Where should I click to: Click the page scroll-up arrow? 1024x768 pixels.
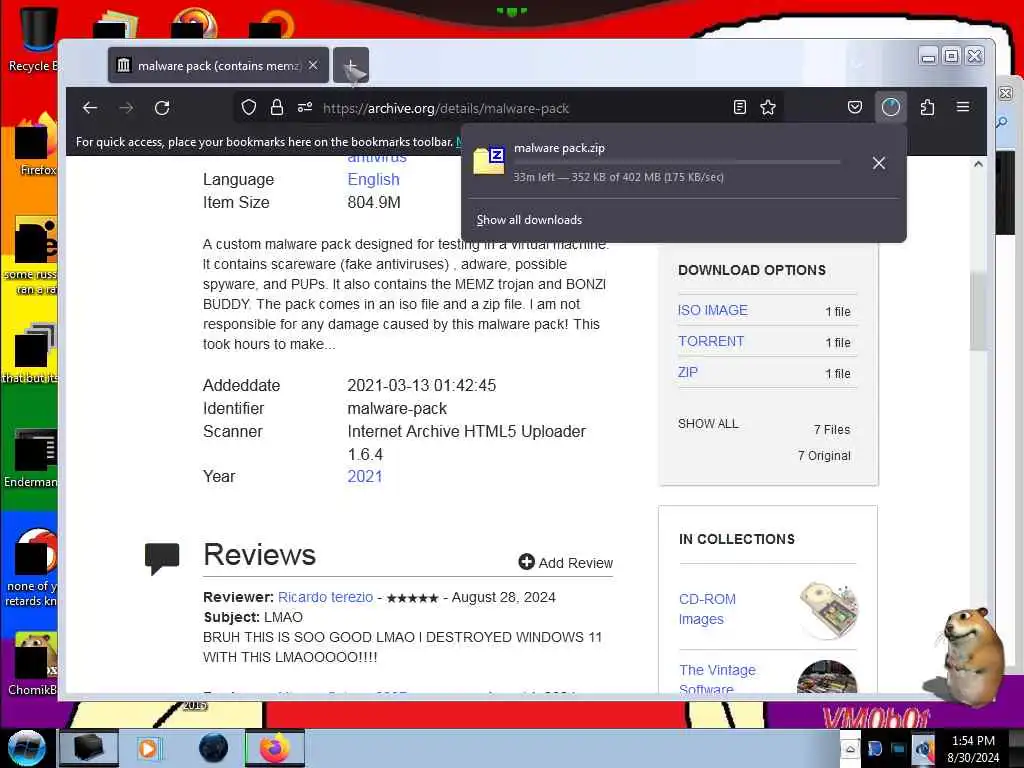[x=978, y=164]
